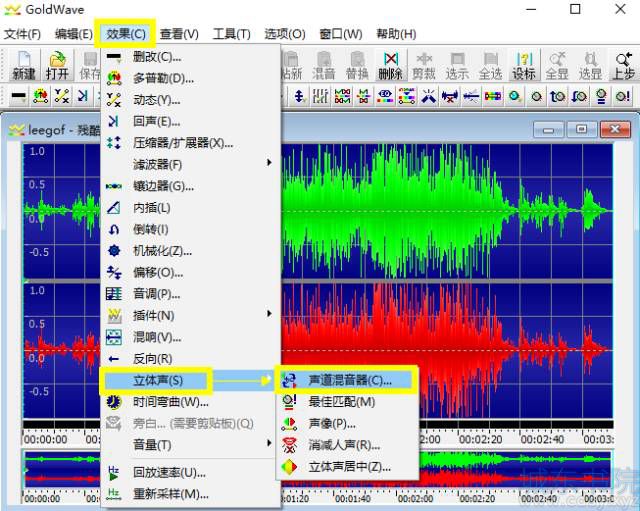This screenshot has width=640, height=511.
Task: Open the 选项(O) menu
Action: tap(285, 34)
